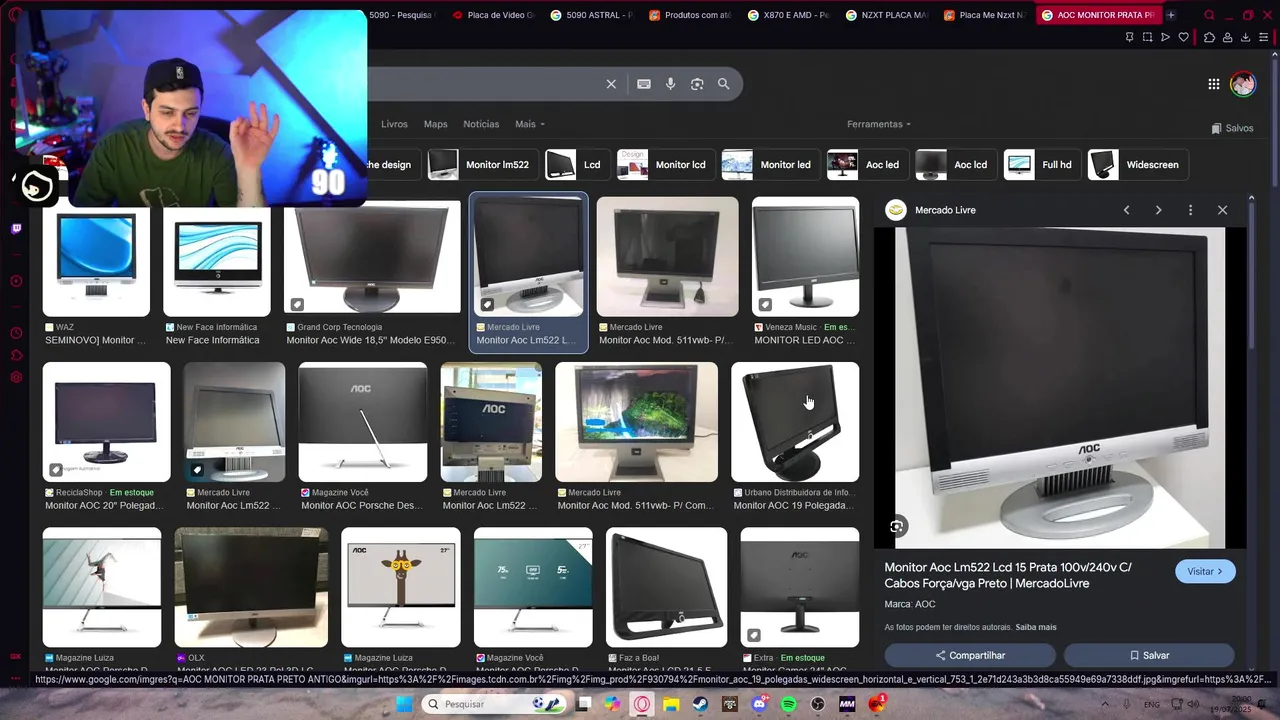This screenshot has width=1280, height=720.
Task: Filter by the Aoc lcd chip
Action: [955, 164]
